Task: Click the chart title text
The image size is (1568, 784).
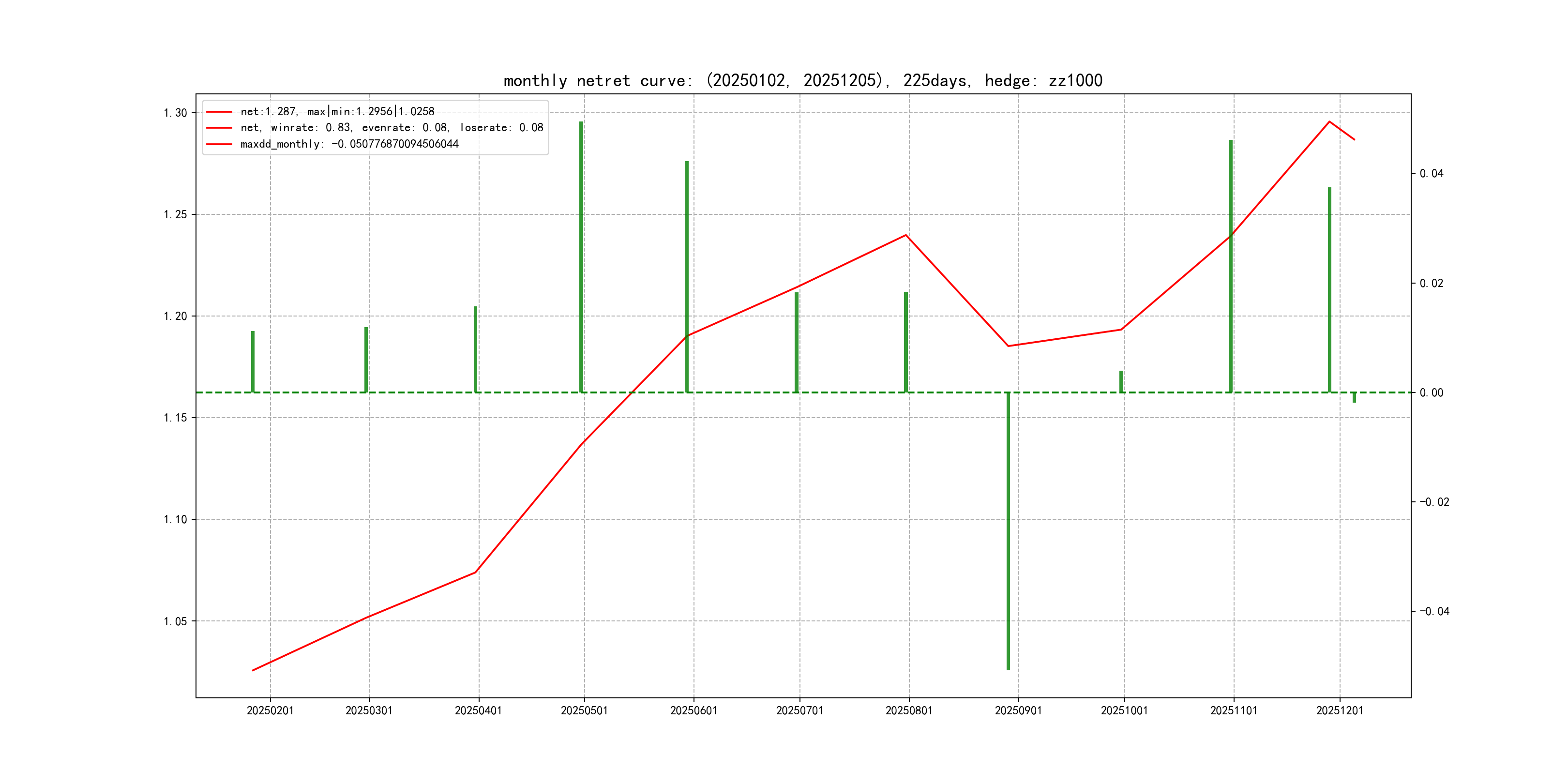Action: pyautogui.click(x=803, y=80)
